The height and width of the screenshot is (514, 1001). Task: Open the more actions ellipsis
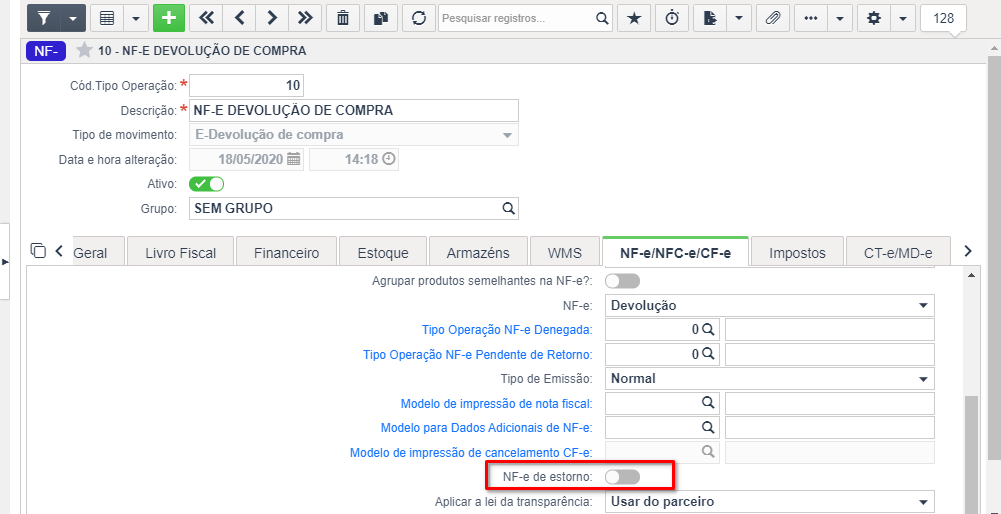pos(811,19)
